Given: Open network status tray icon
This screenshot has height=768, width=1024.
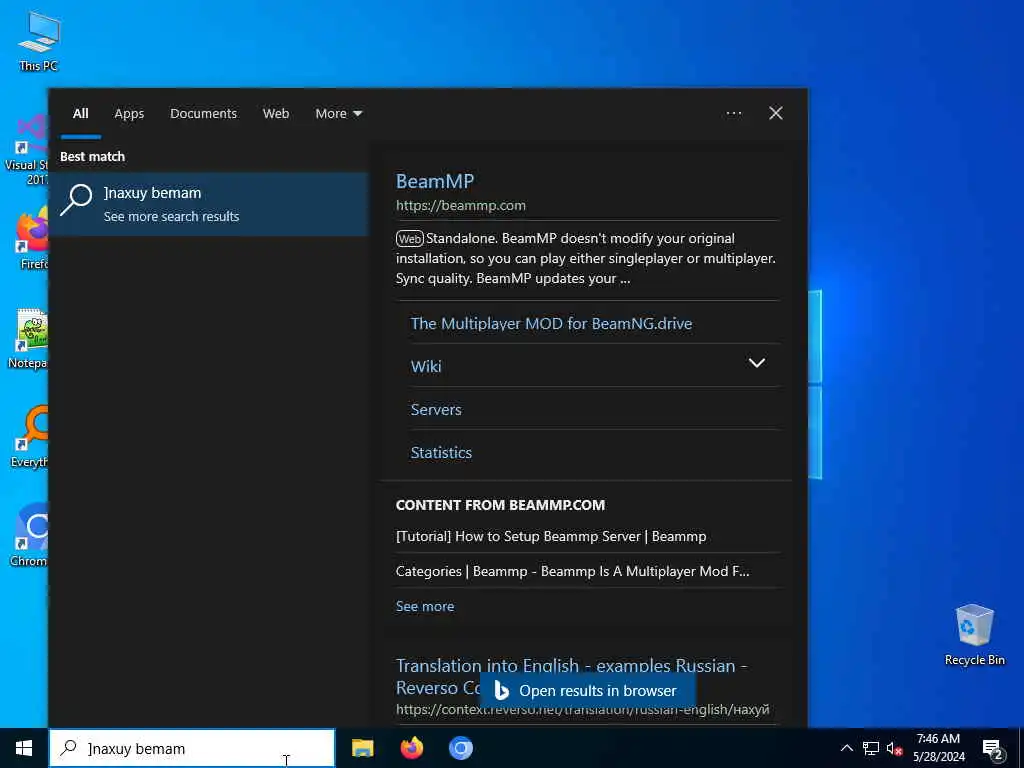Looking at the screenshot, I should pyautogui.click(x=871, y=748).
